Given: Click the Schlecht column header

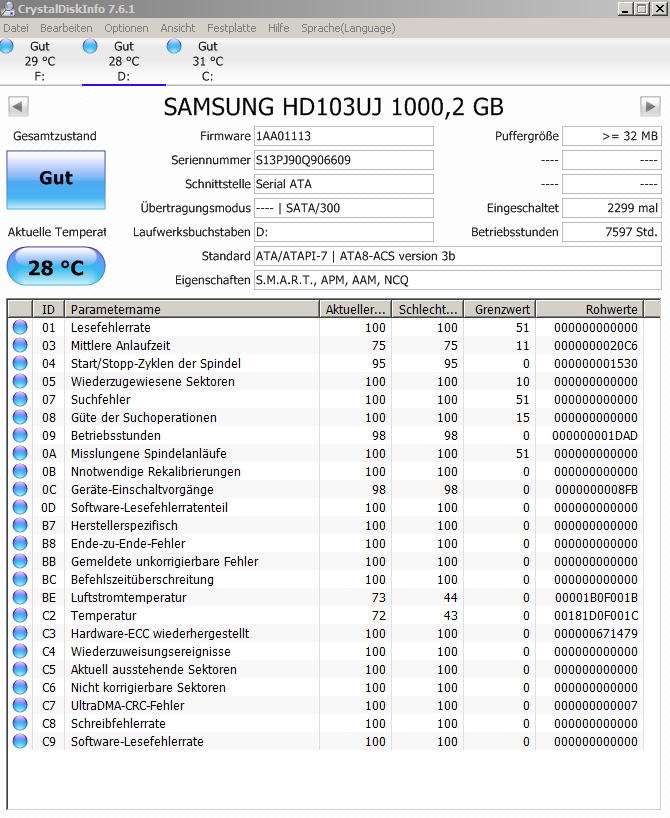Looking at the screenshot, I should [x=428, y=309].
